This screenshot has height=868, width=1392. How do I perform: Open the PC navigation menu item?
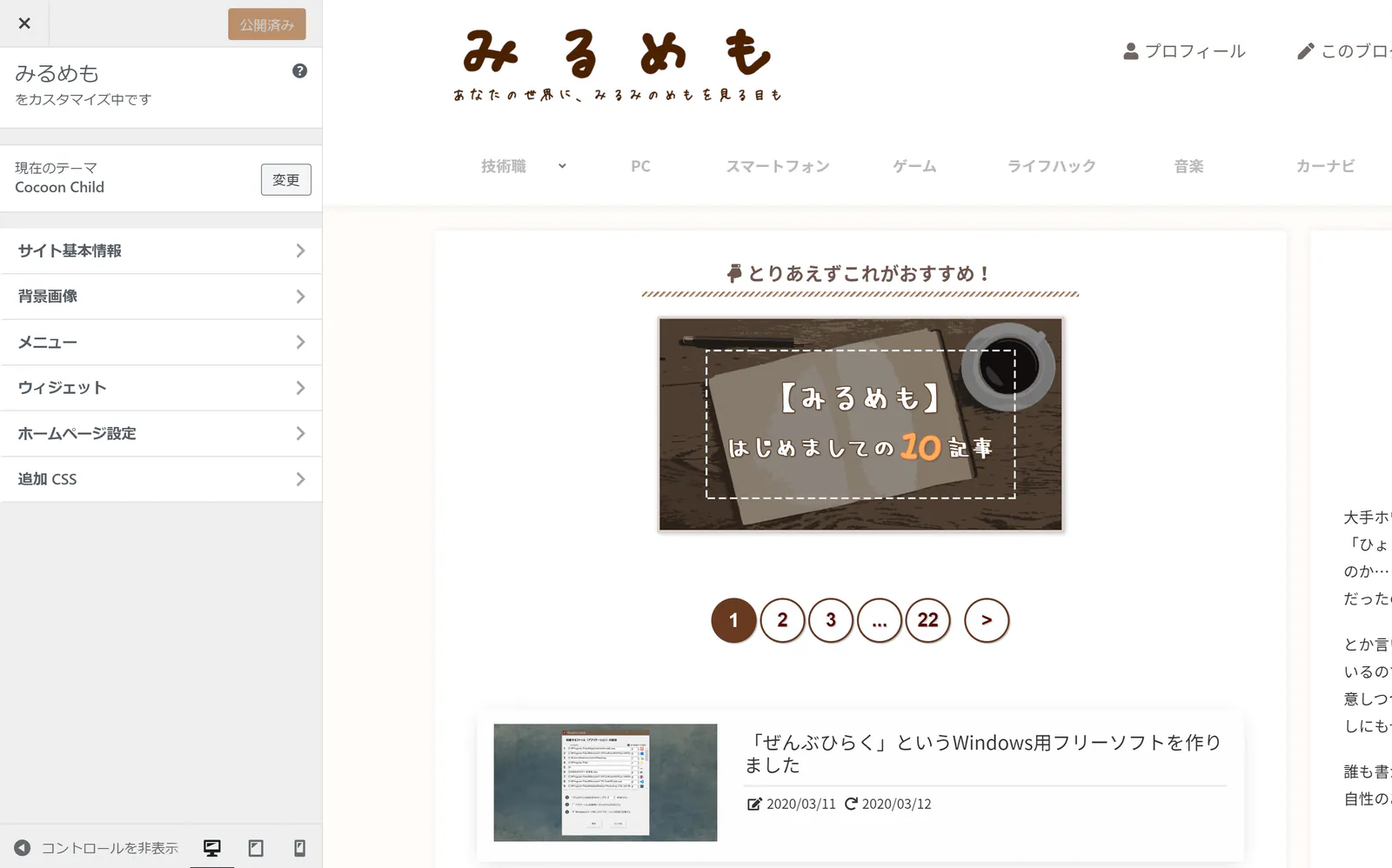(640, 166)
